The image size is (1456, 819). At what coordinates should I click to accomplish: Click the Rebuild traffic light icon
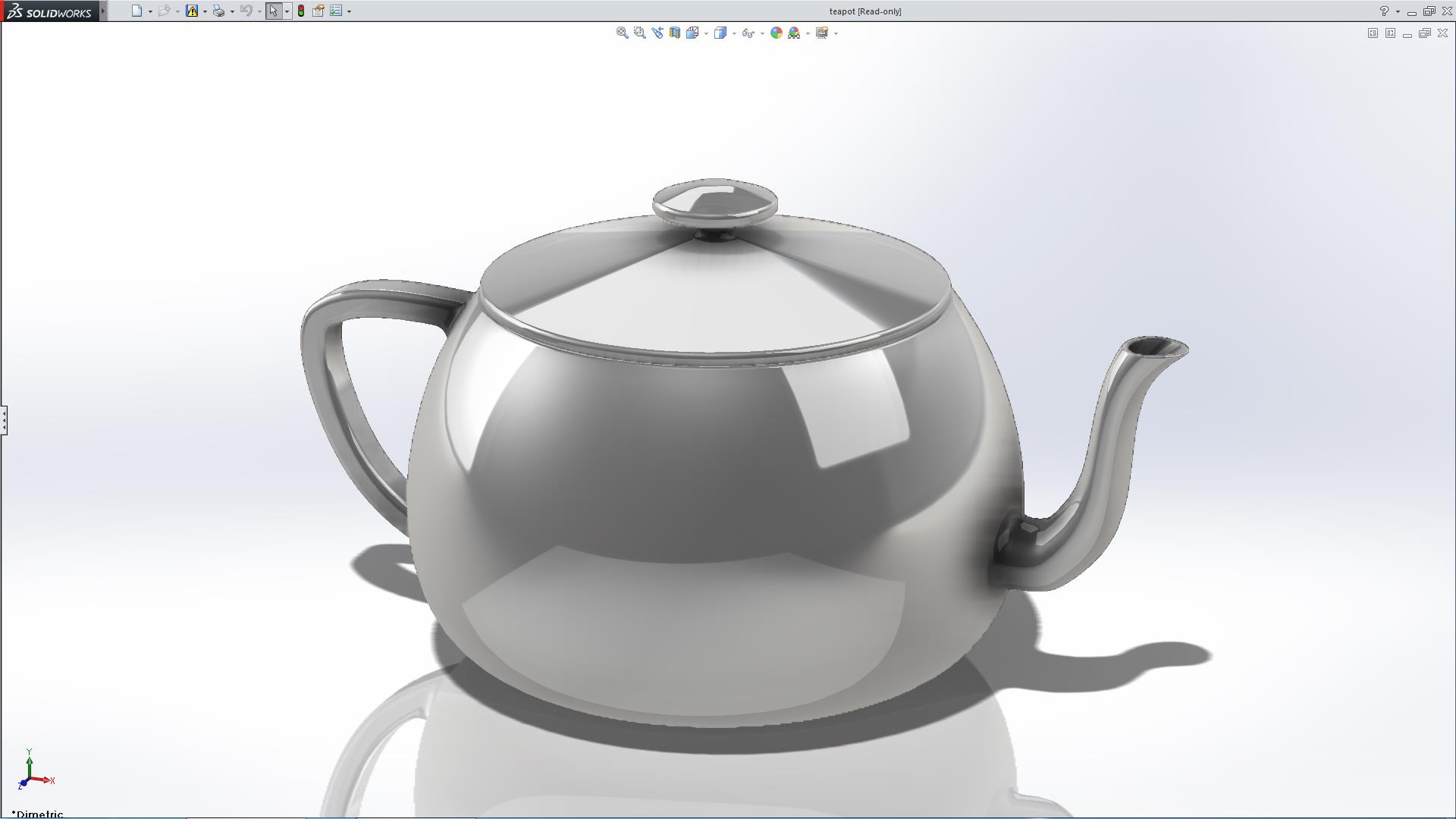(301, 11)
